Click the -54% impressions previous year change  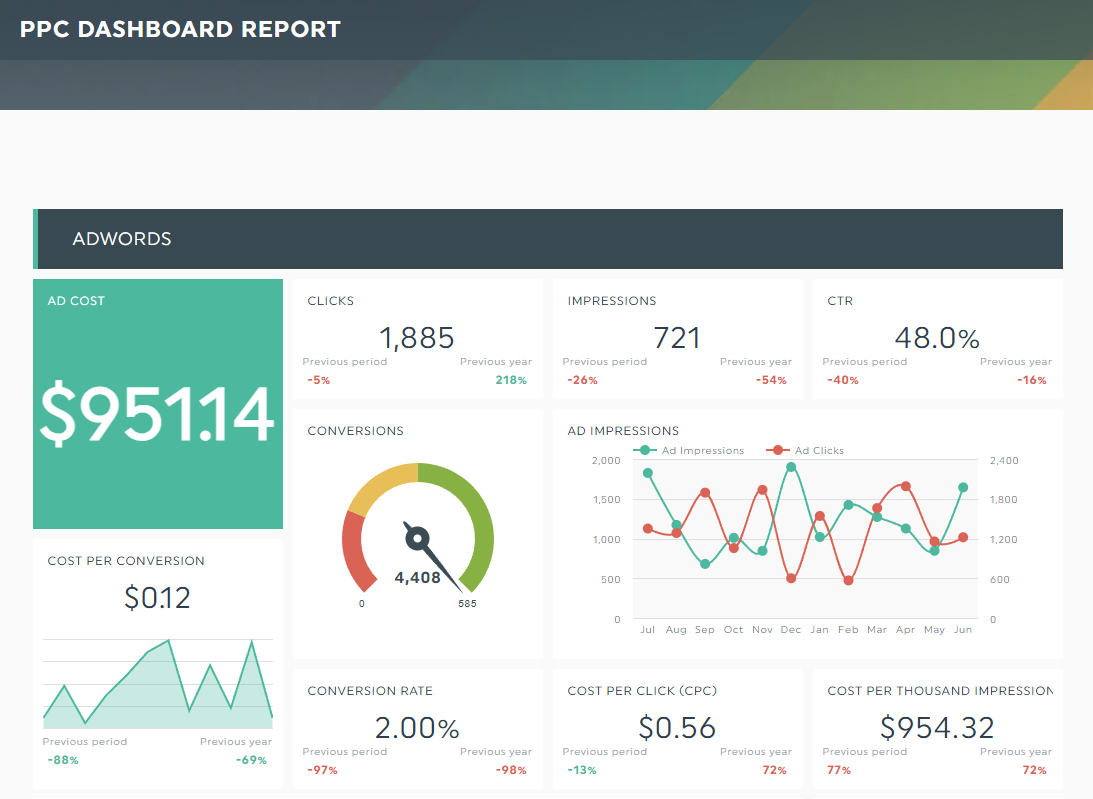coord(771,380)
